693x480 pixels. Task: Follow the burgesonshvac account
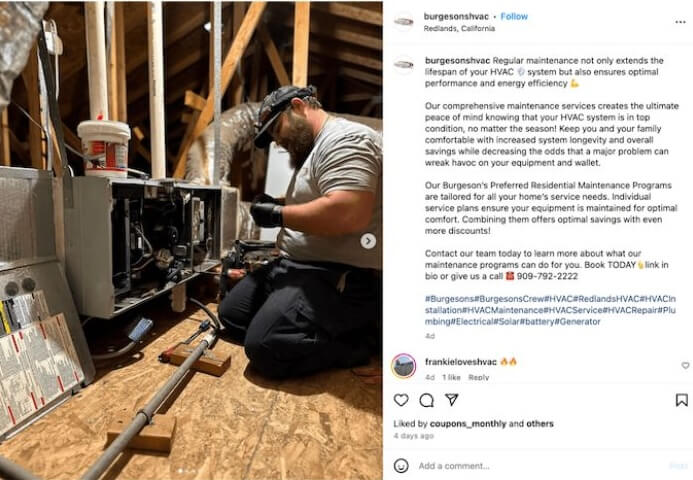[514, 16]
